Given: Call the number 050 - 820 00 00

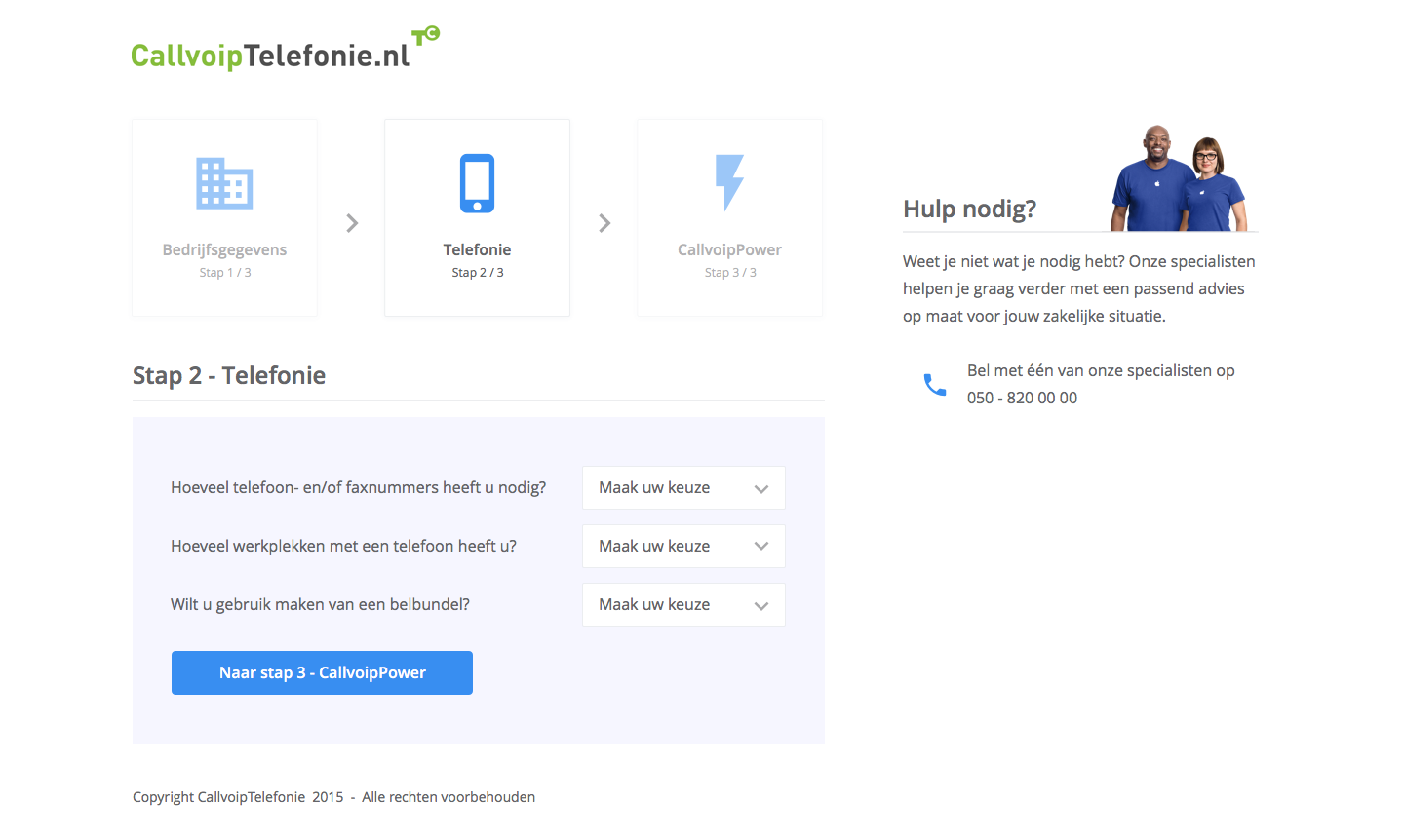Looking at the screenshot, I should click(1022, 398).
